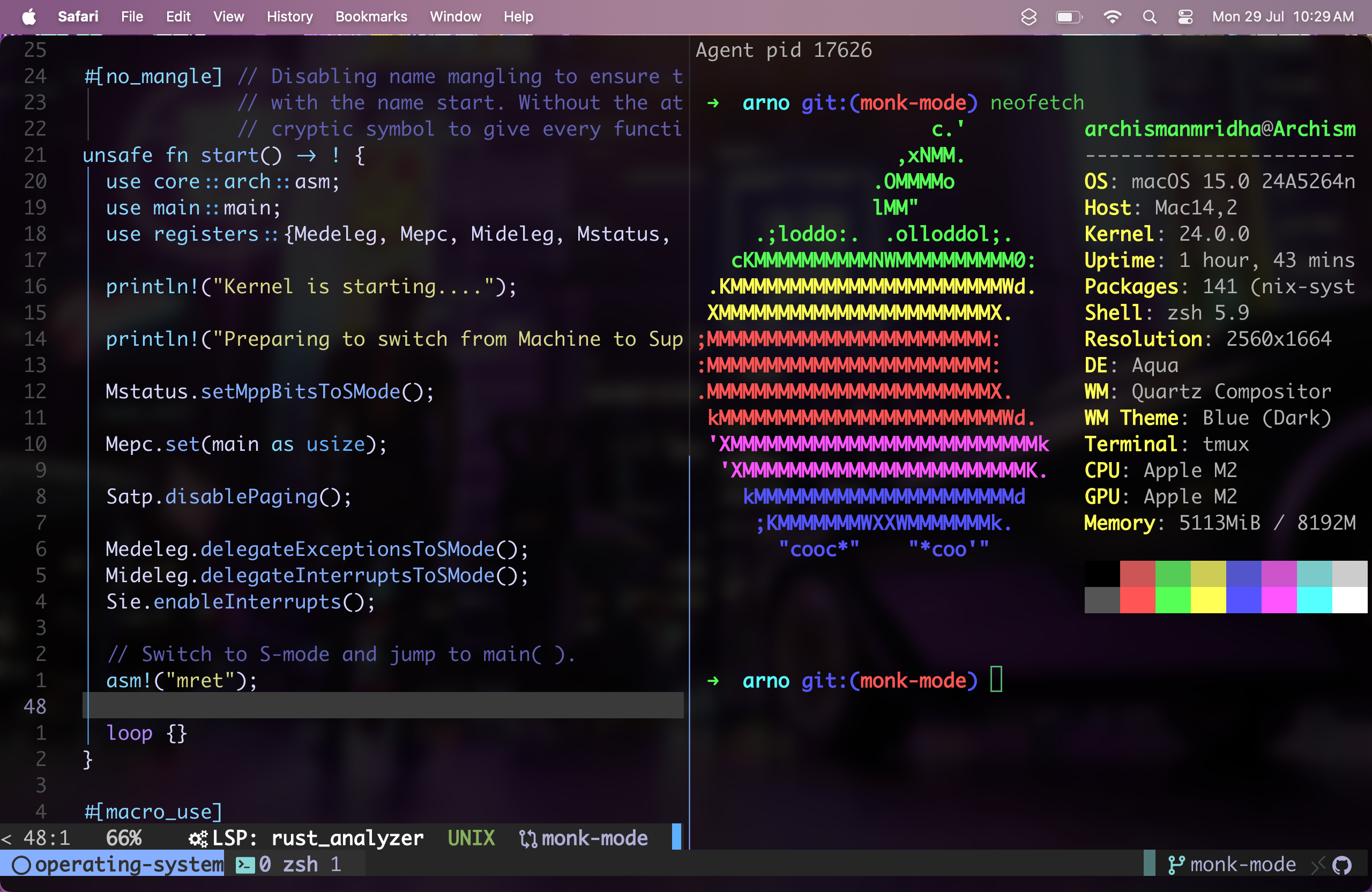Click 'Agent pid 17626' text

(784, 50)
